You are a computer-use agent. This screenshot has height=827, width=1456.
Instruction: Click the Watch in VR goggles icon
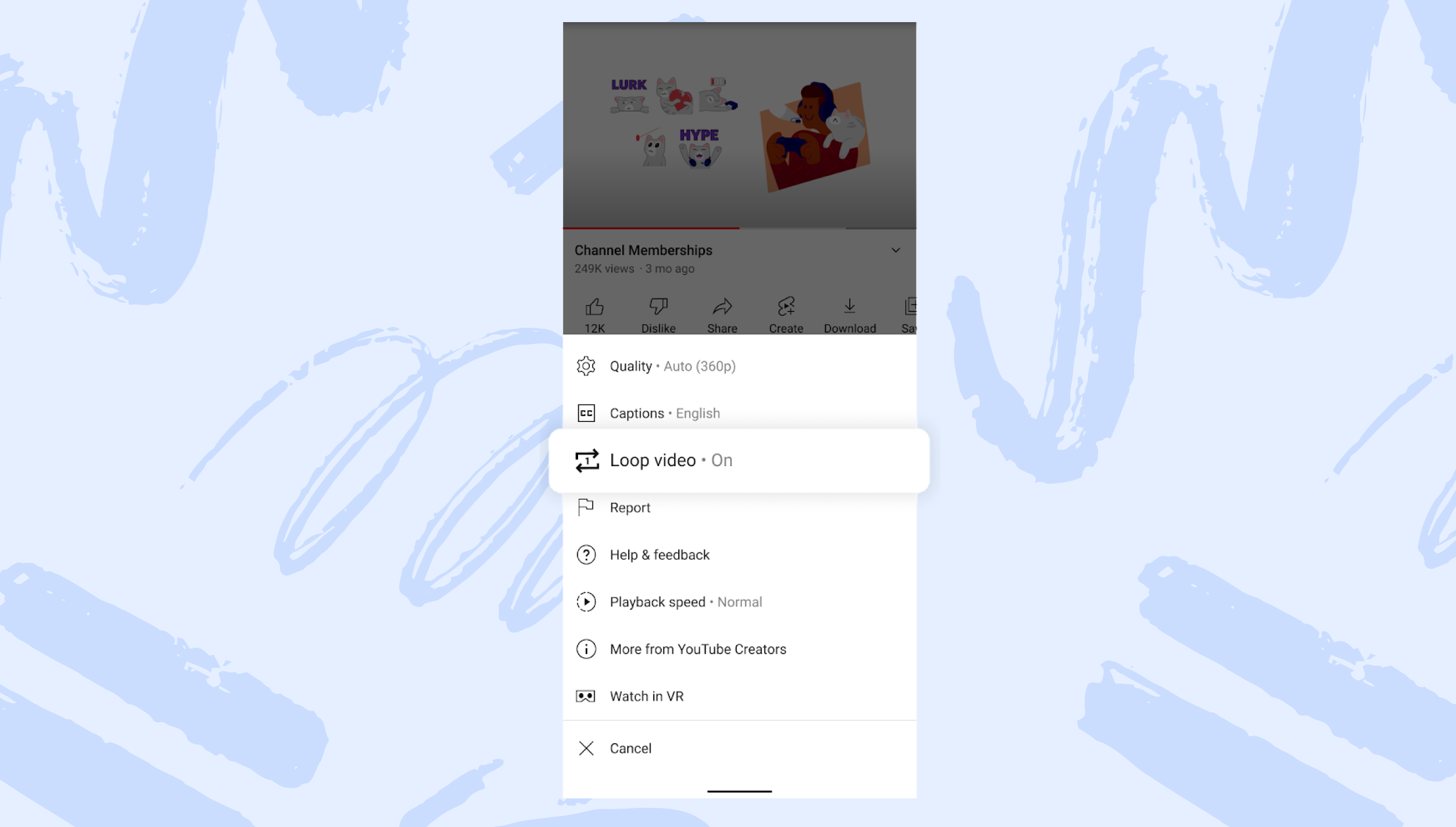click(586, 696)
